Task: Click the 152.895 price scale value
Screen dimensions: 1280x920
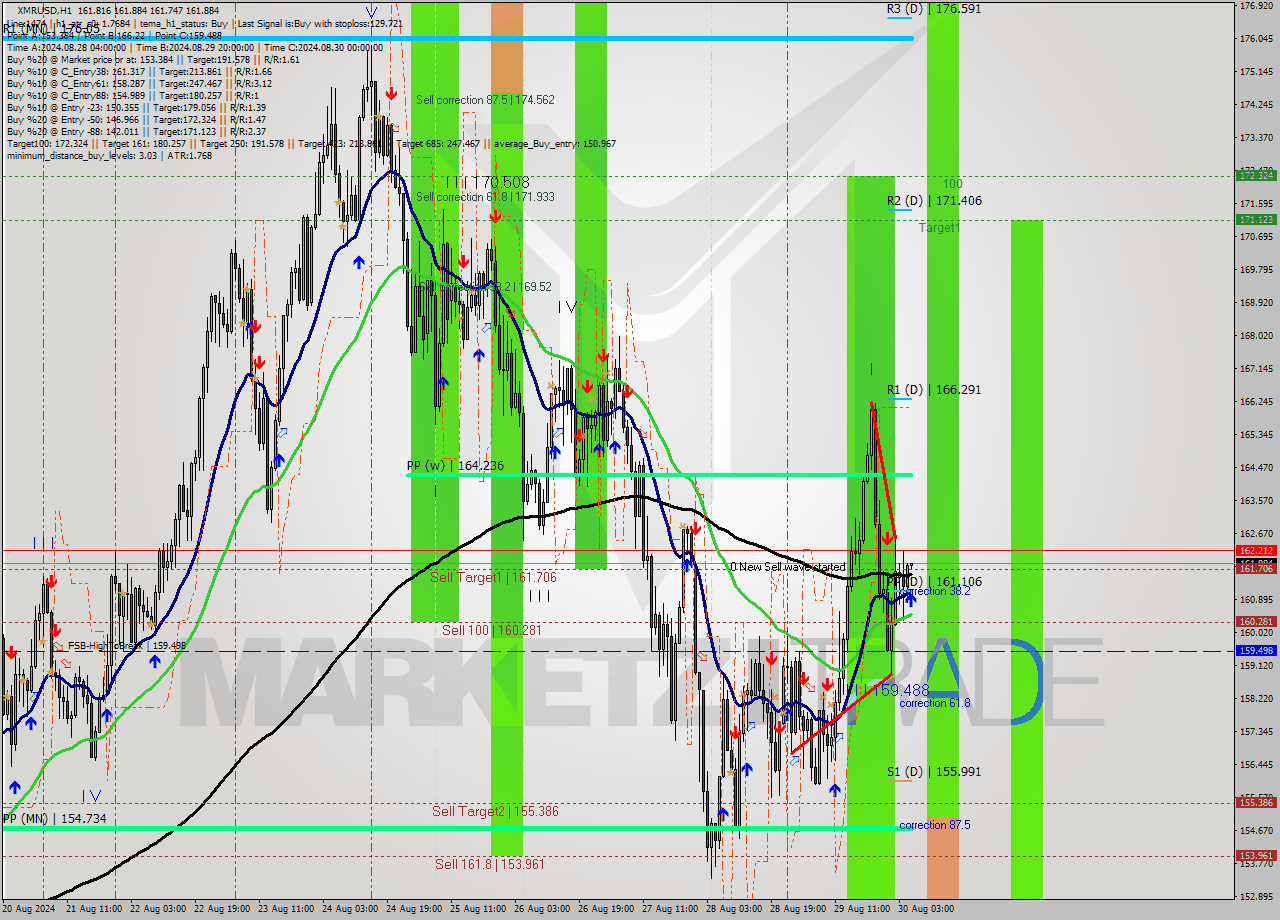Action: pyautogui.click(x=1256, y=896)
